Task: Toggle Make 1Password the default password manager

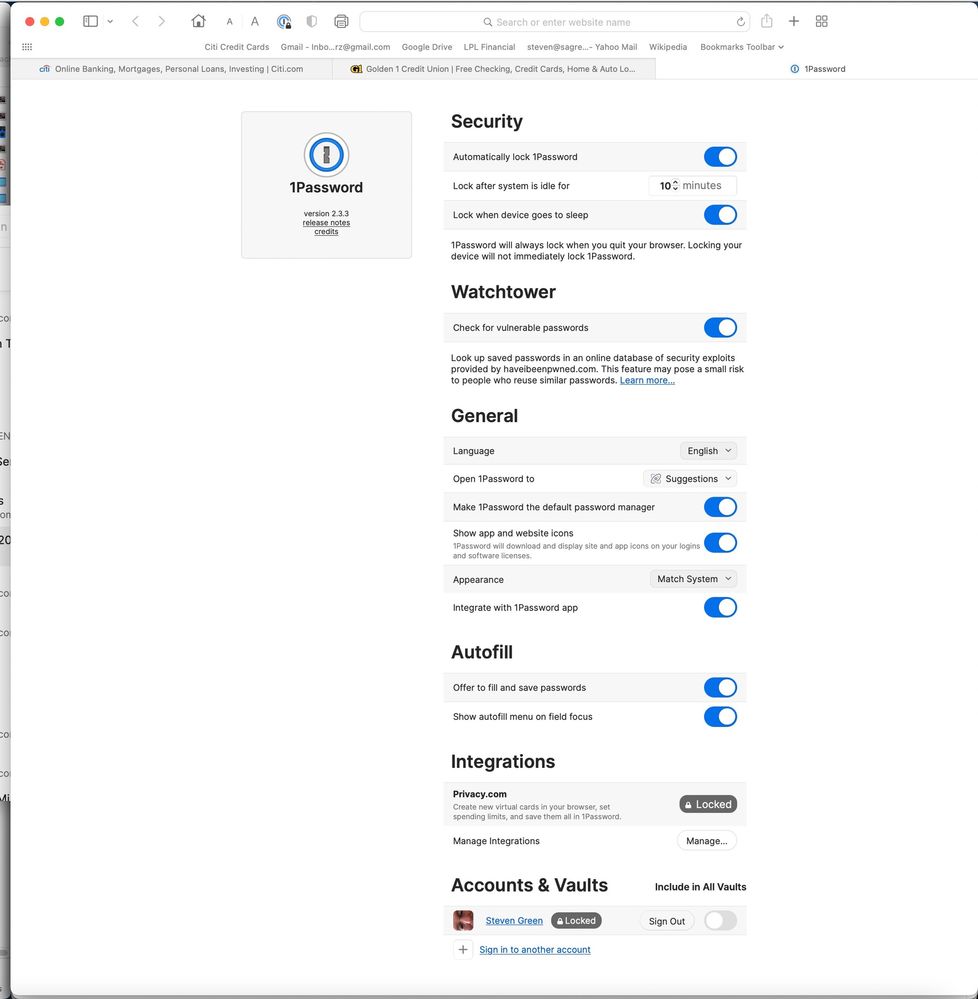Action: [x=720, y=507]
